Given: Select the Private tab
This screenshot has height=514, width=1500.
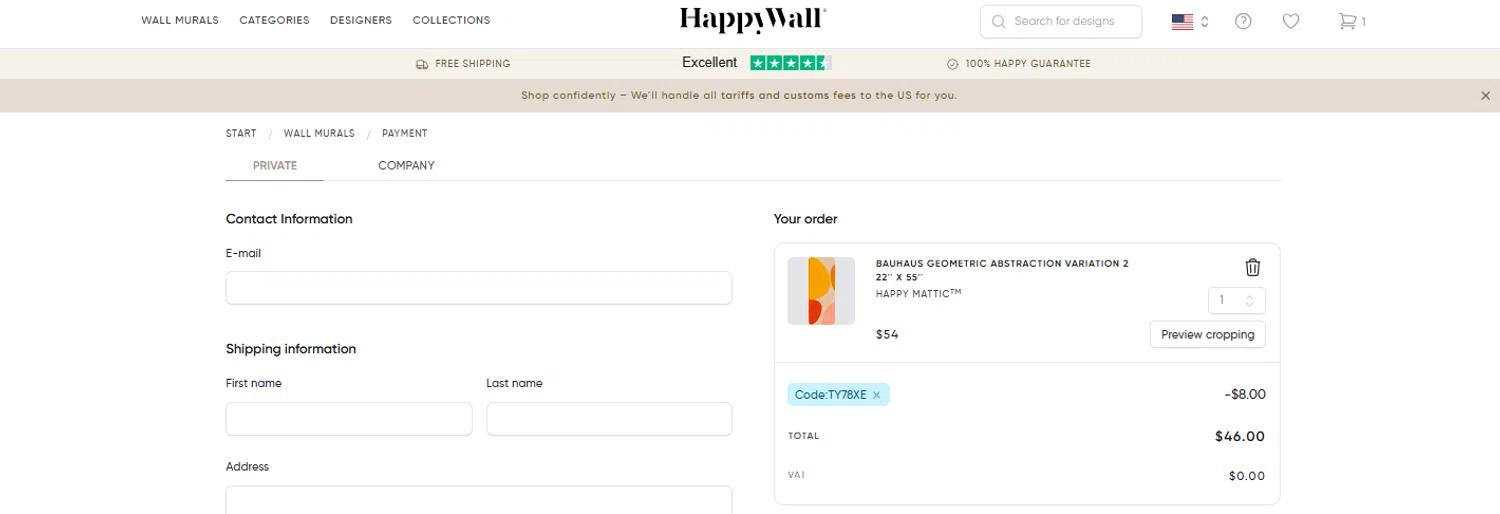Looking at the screenshot, I should coord(275,166).
